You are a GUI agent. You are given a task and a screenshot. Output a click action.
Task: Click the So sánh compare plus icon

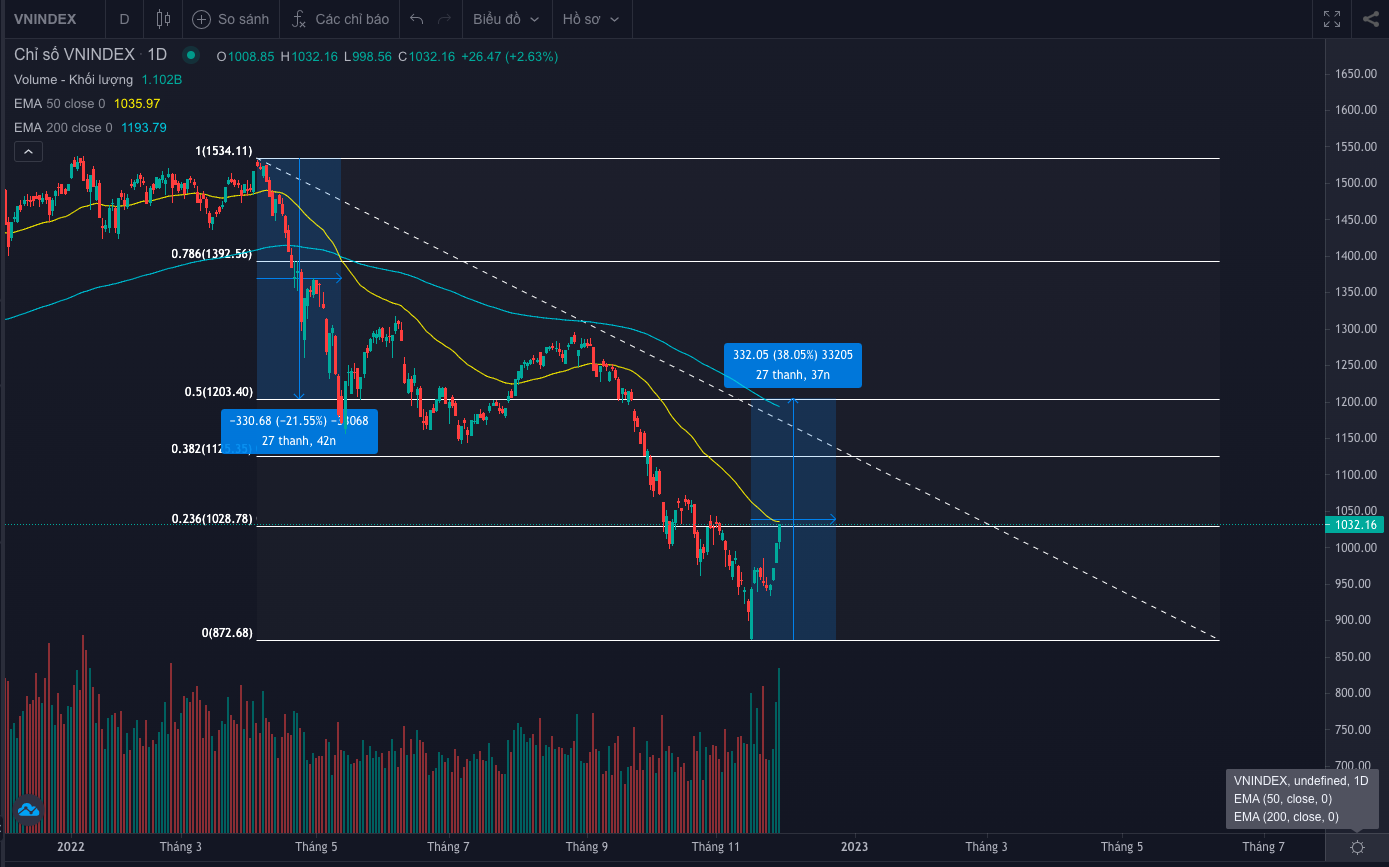pyautogui.click(x=202, y=19)
